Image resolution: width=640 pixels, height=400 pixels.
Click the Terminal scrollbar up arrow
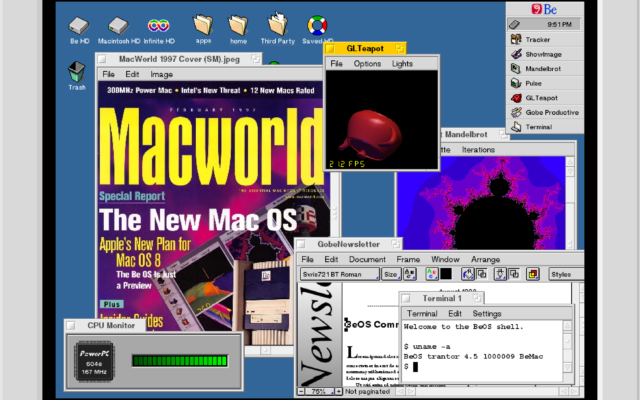pos(568,326)
